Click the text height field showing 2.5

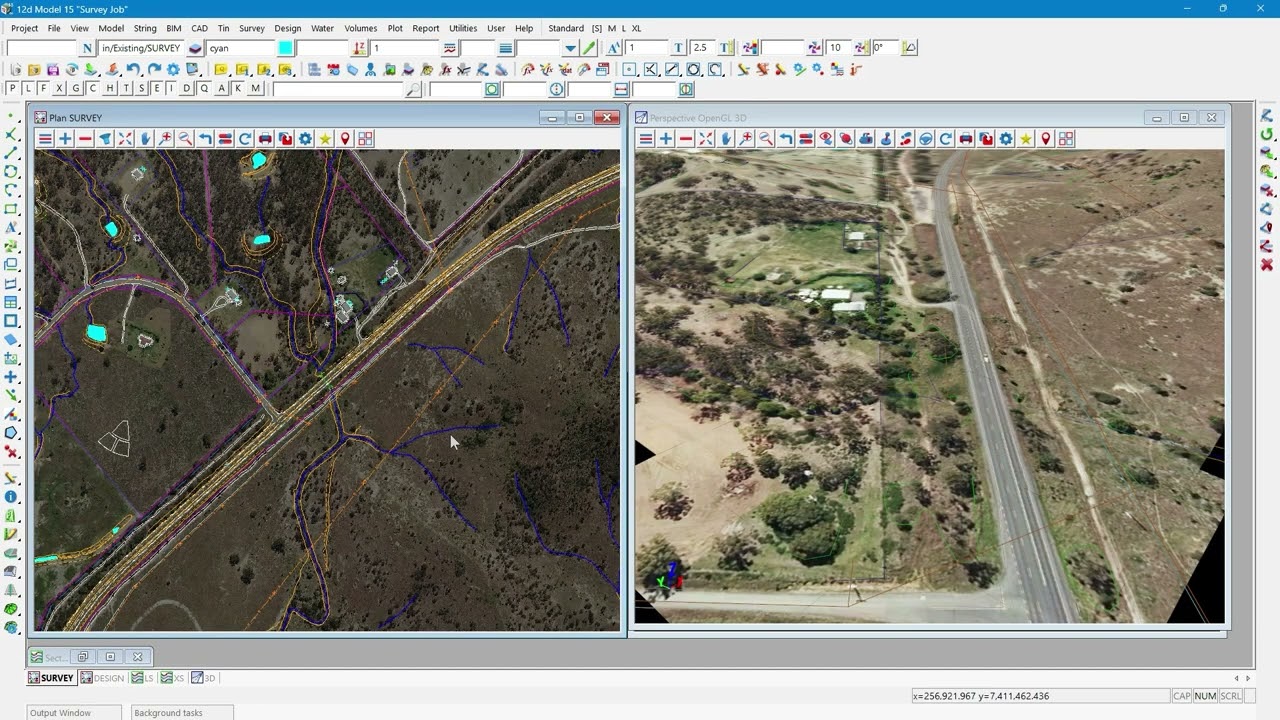coord(702,48)
